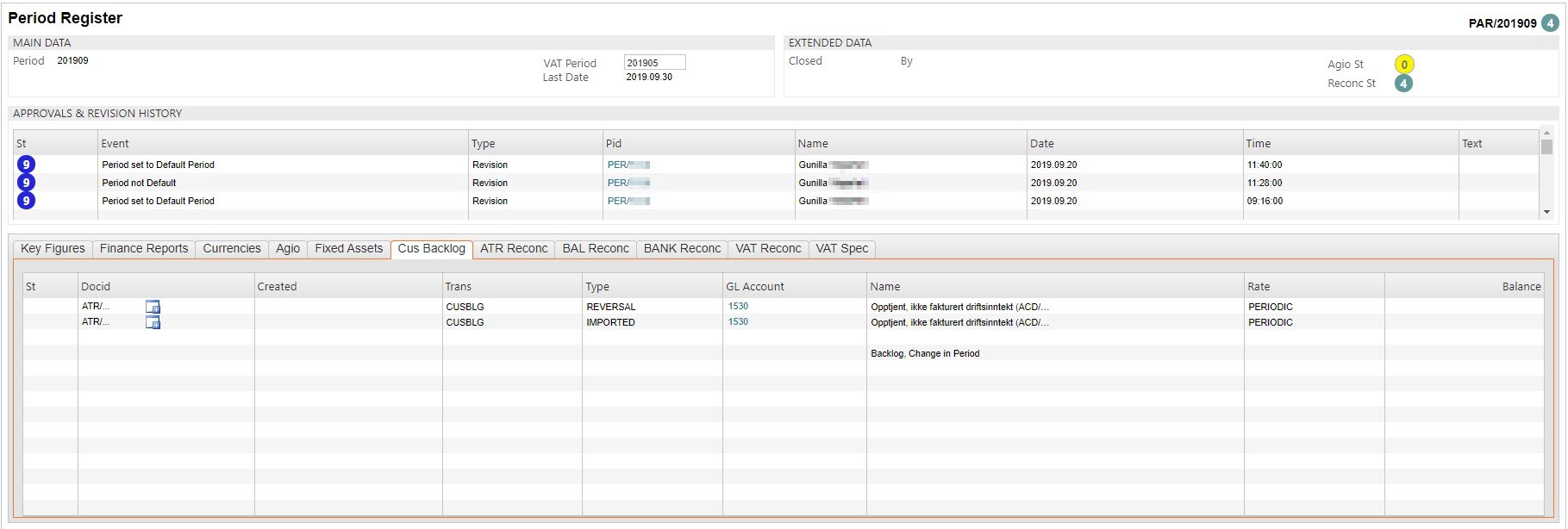Click the teal Reconc St status badge
The width and height of the screenshot is (1568, 529).
click(x=1403, y=84)
